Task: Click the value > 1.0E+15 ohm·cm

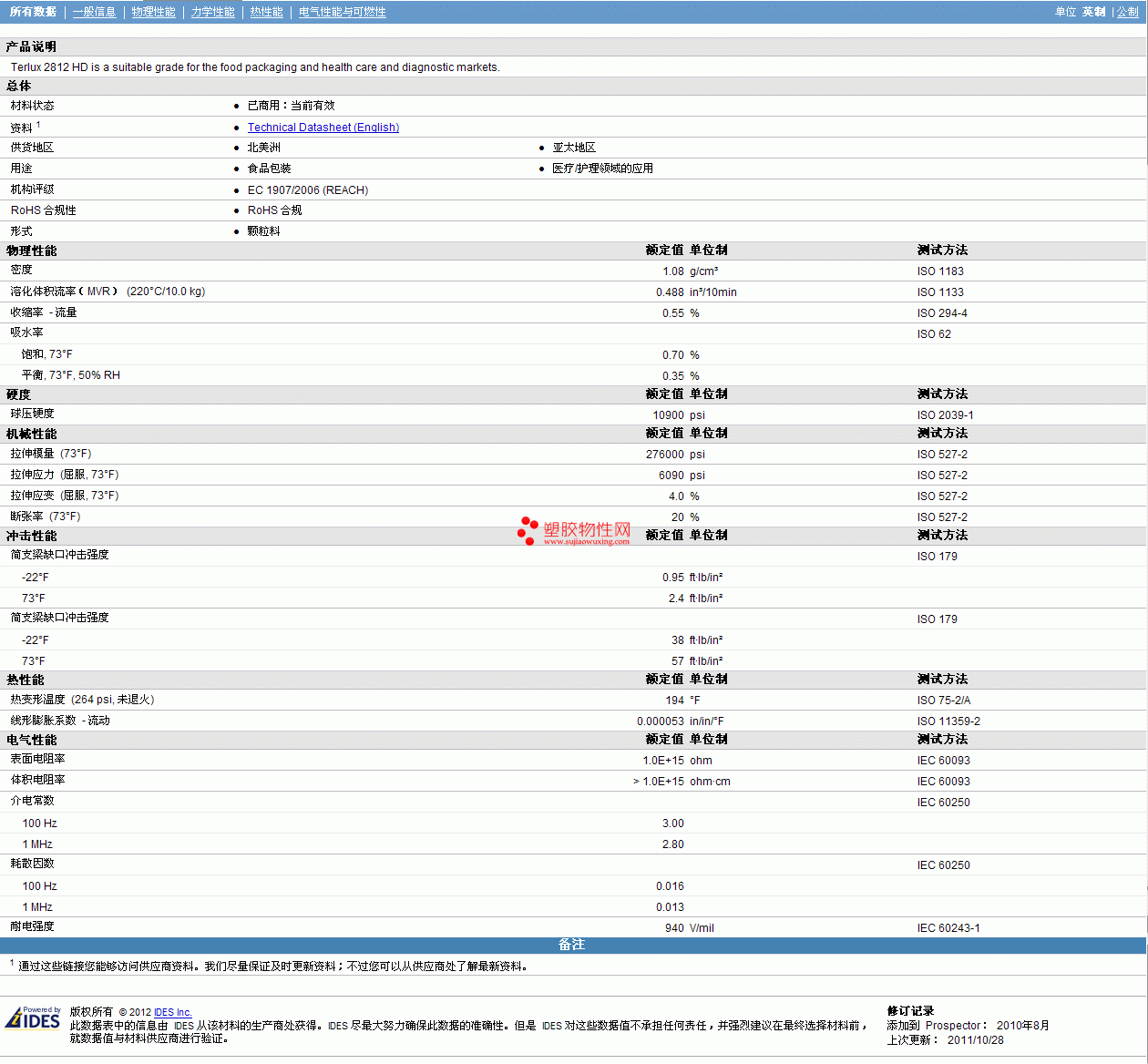Action: pos(682,782)
